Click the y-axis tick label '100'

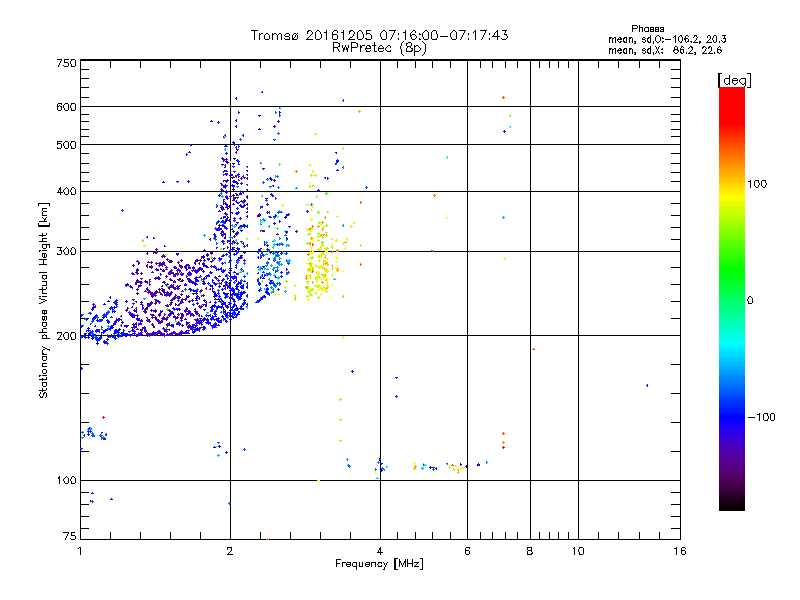[66, 480]
